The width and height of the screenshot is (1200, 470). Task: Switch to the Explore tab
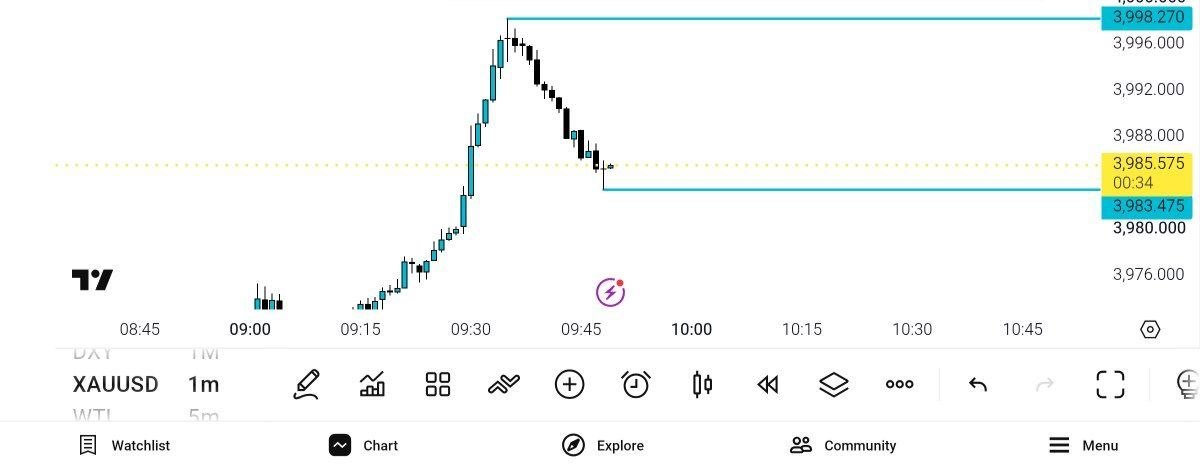(x=603, y=445)
